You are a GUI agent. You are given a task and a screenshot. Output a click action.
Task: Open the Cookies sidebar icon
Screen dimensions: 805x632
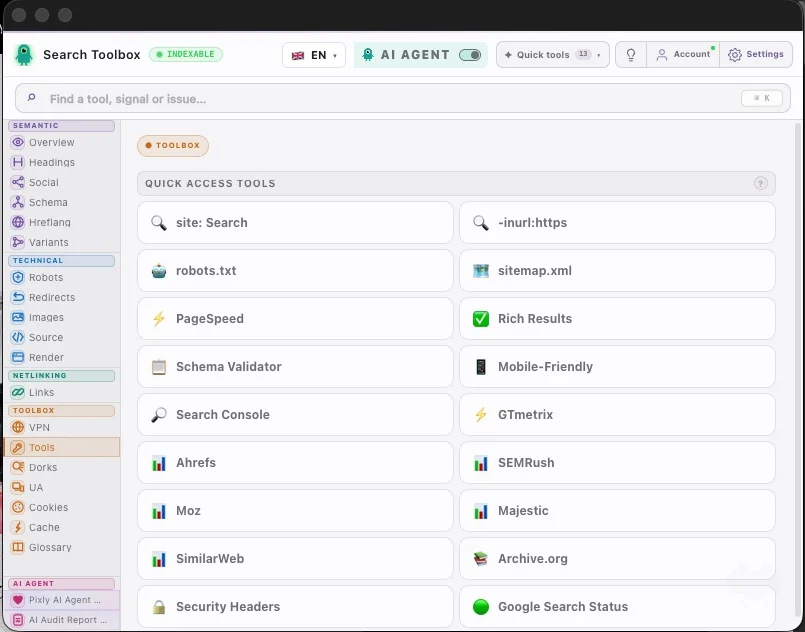(18, 507)
